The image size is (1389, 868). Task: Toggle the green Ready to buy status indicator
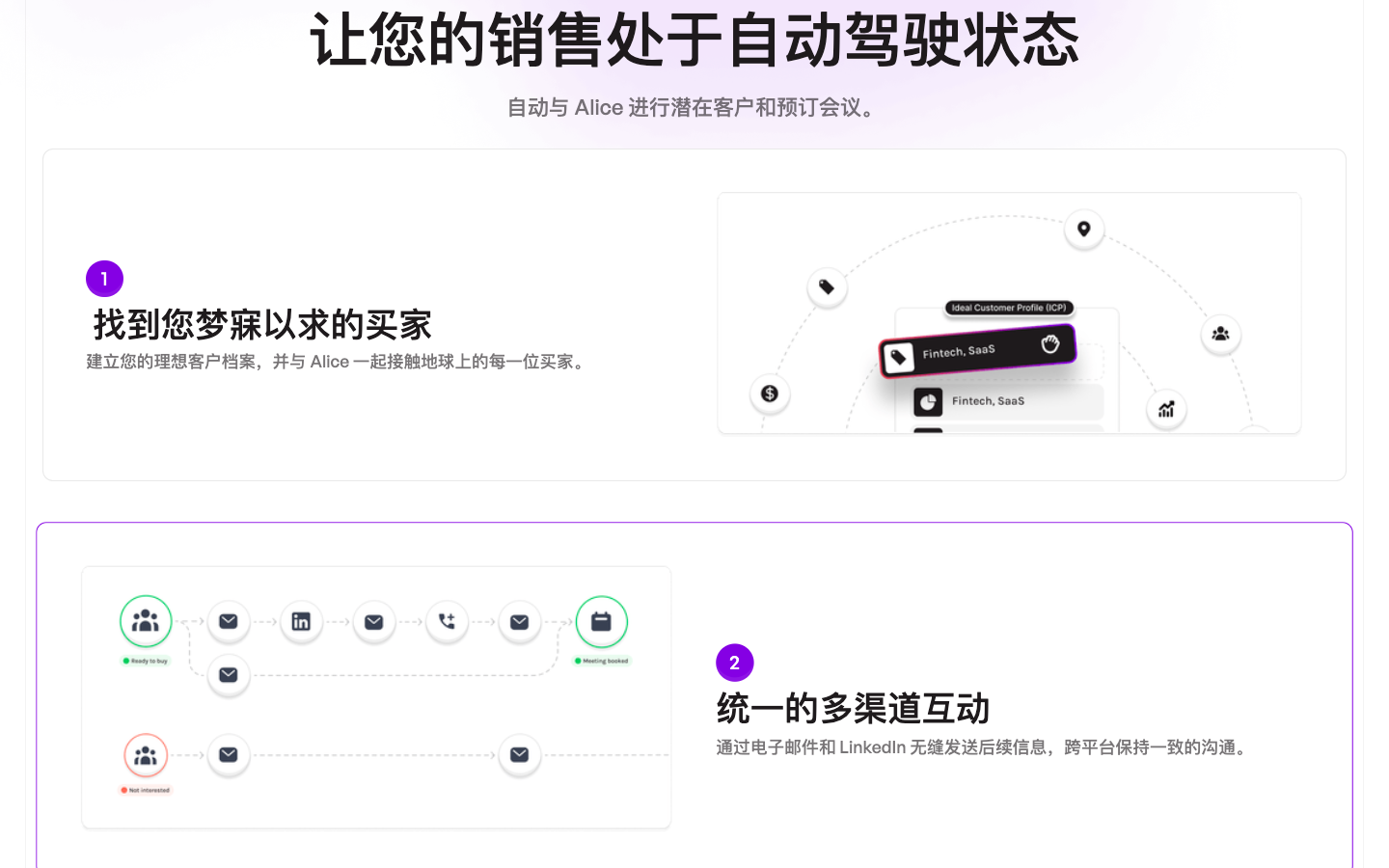pyautogui.click(x=146, y=662)
